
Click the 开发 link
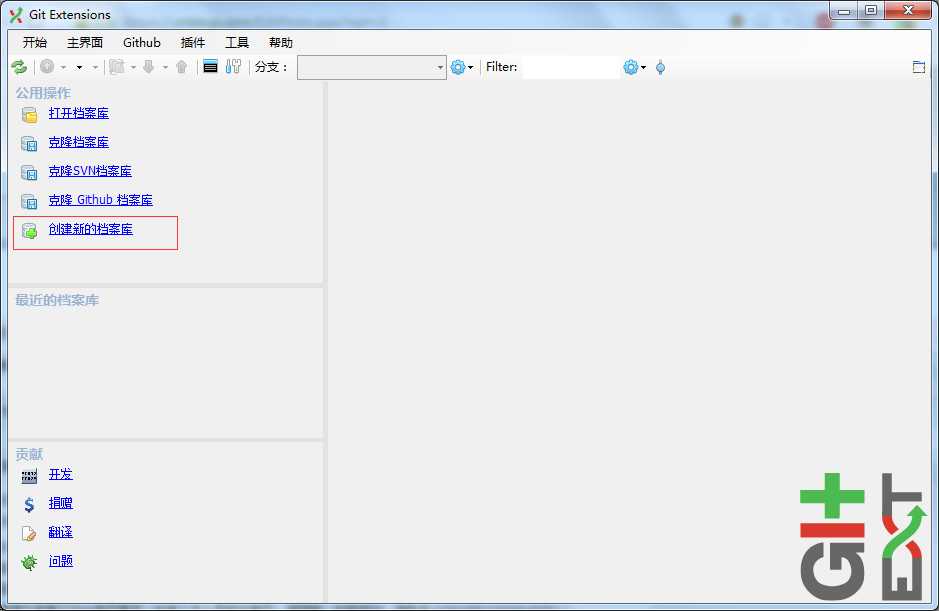(60, 474)
